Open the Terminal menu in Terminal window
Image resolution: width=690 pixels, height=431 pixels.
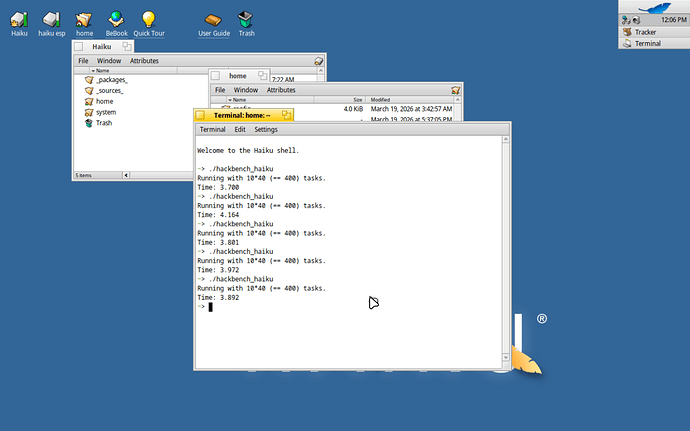pos(212,129)
